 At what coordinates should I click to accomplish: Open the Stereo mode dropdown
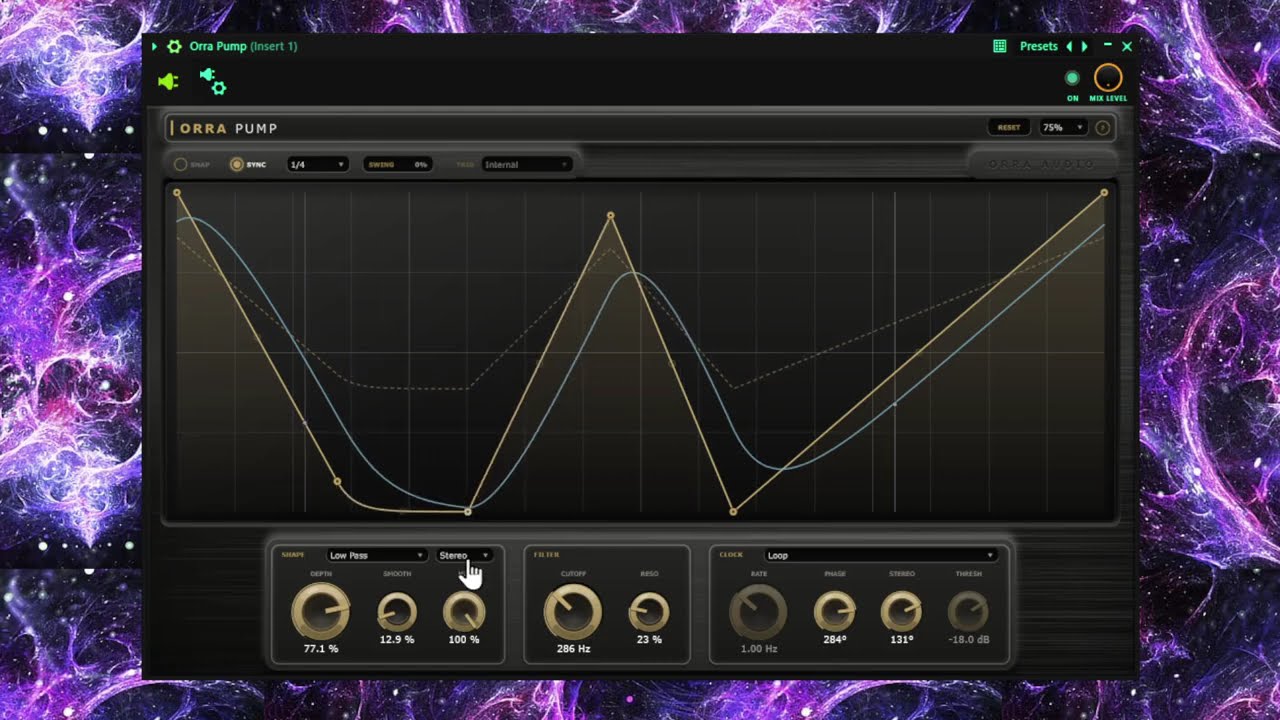(x=464, y=555)
